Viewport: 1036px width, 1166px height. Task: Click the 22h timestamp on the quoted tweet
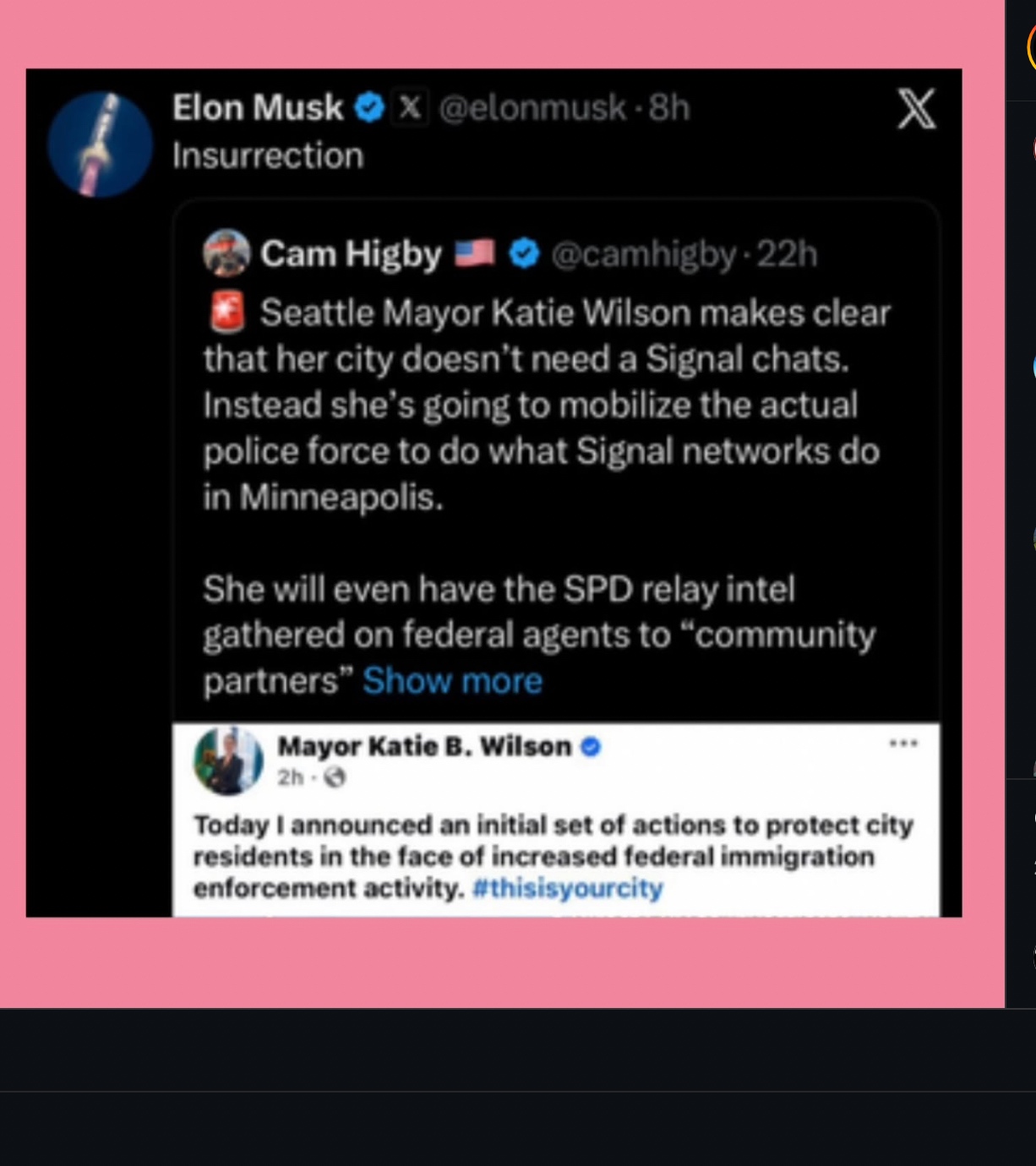(x=787, y=253)
